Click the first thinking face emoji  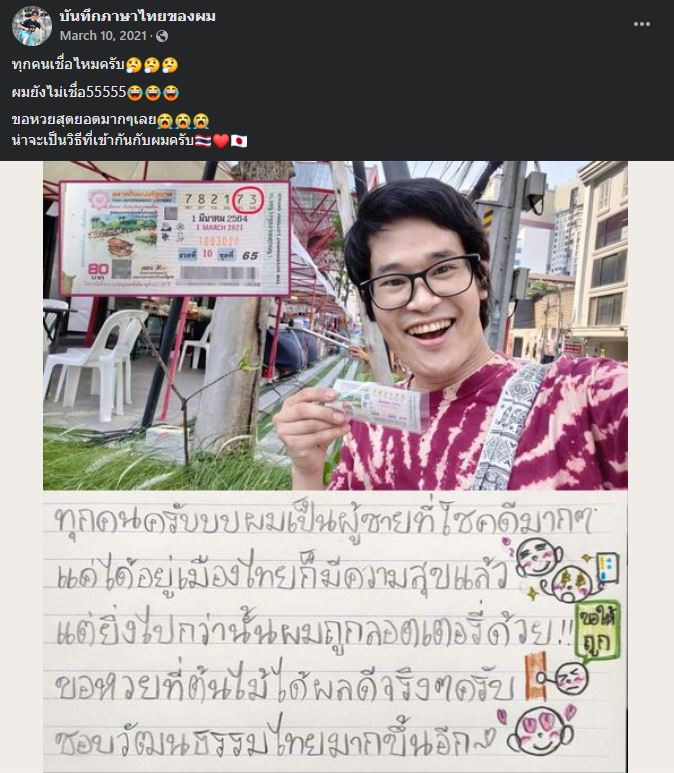(134, 65)
